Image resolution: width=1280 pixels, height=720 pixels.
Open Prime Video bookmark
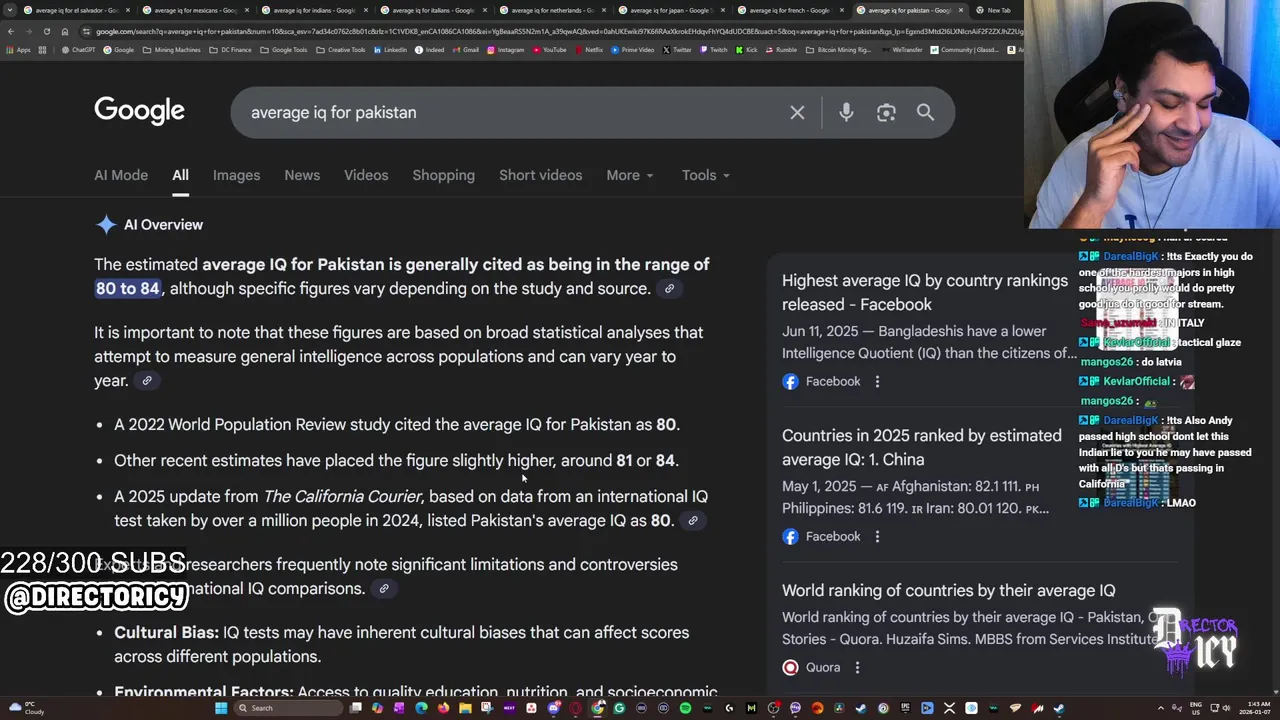[x=632, y=50]
